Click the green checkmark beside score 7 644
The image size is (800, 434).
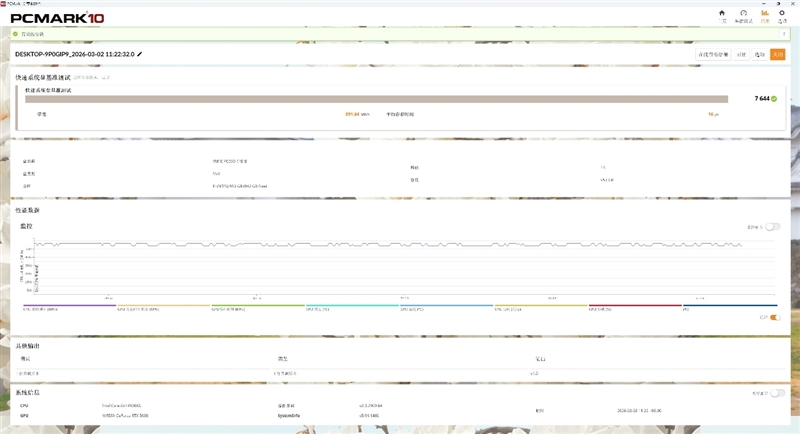pos(774,99)
